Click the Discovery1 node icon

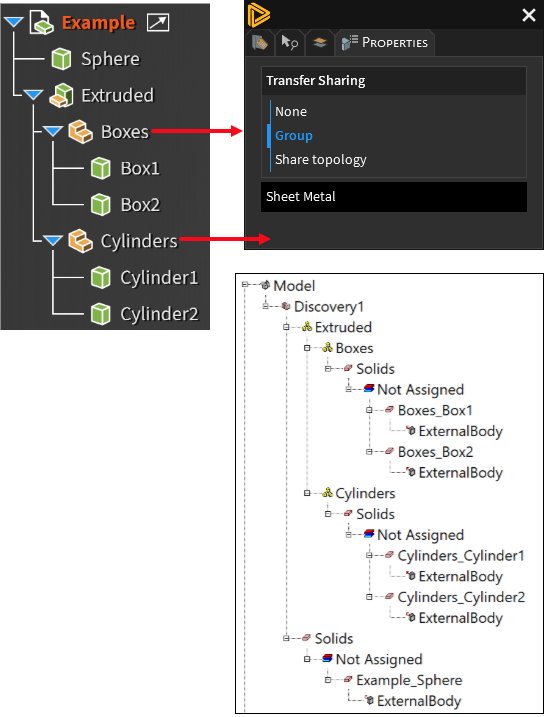[286, 306]
